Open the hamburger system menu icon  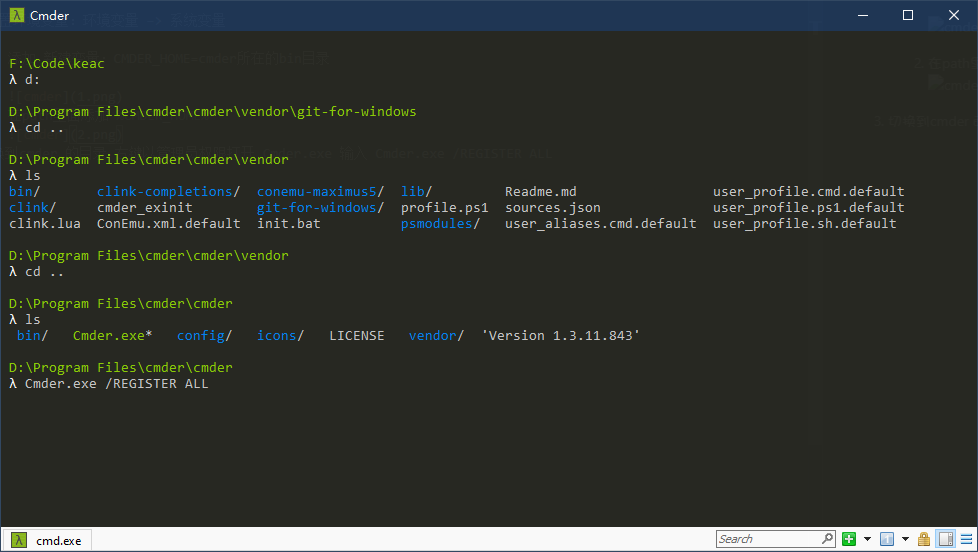click(964, 539)
